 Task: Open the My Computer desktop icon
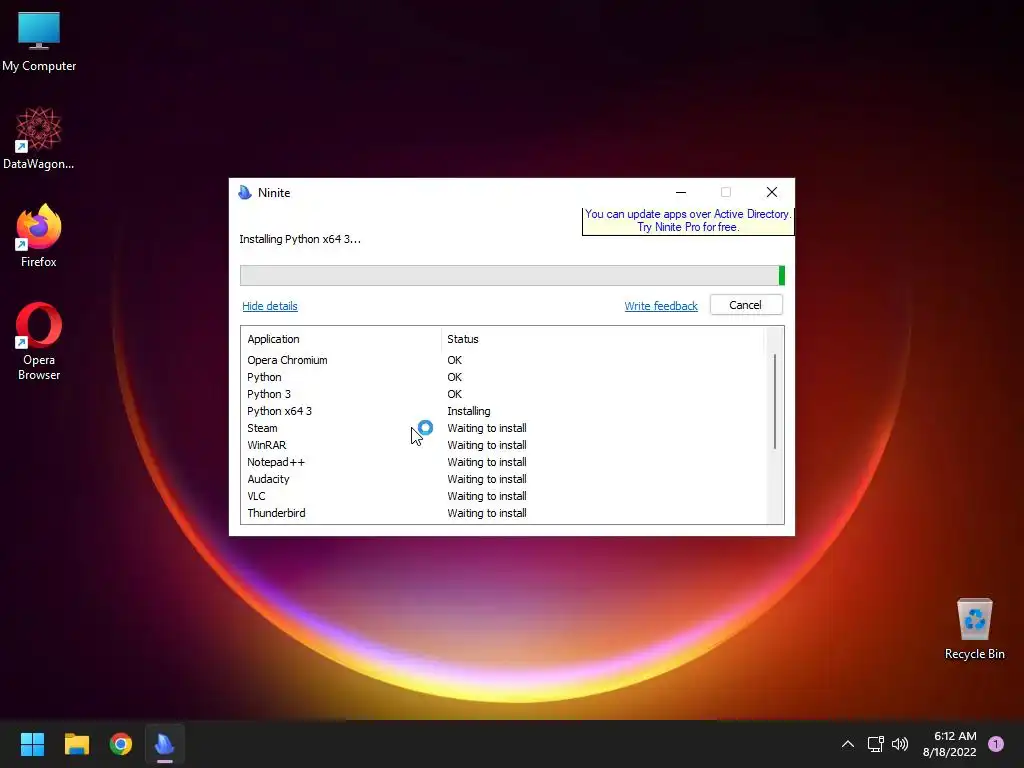click(39, 42)
